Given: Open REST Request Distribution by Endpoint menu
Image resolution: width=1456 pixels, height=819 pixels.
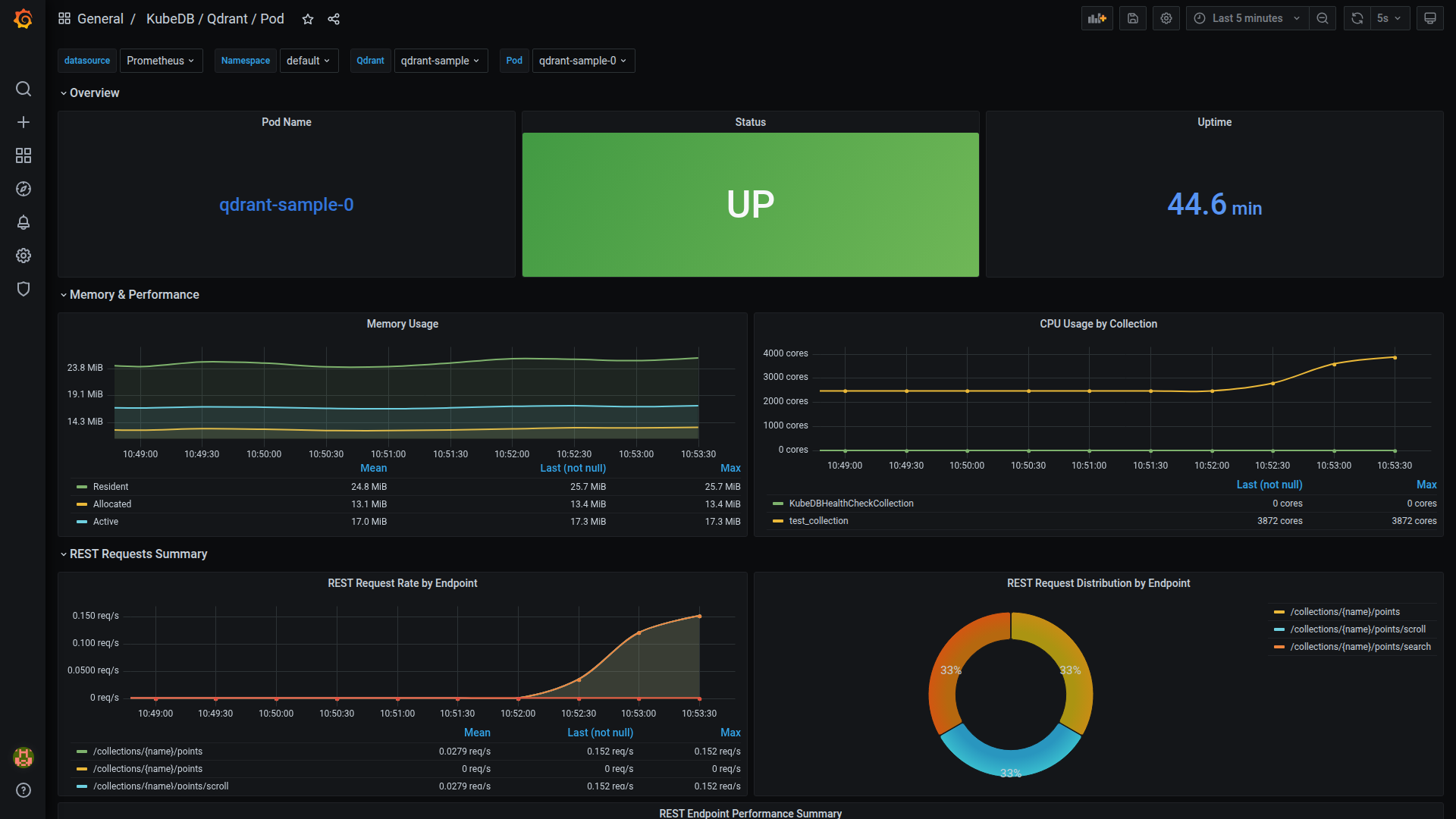Looking at the screenshot, I should coord(1099,583).
